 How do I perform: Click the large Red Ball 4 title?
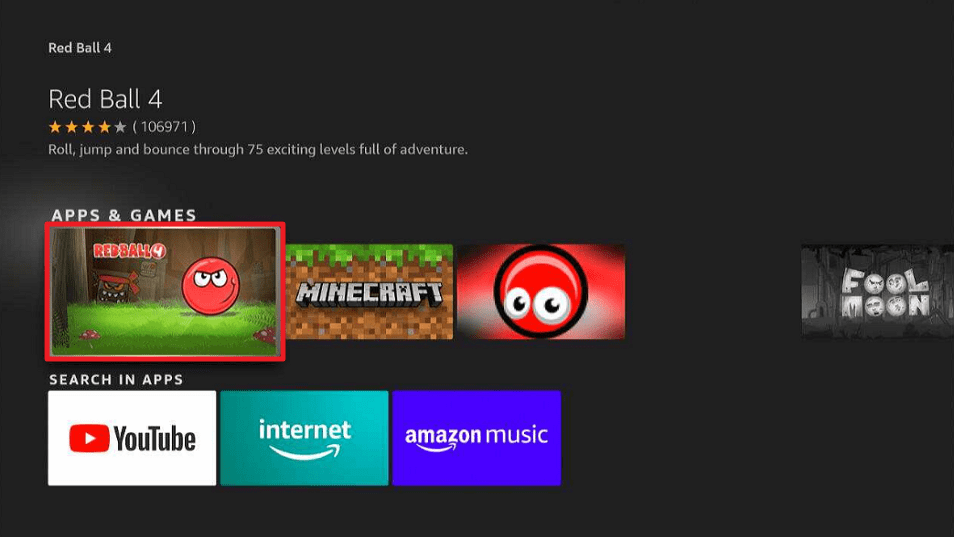click(105, 99)
